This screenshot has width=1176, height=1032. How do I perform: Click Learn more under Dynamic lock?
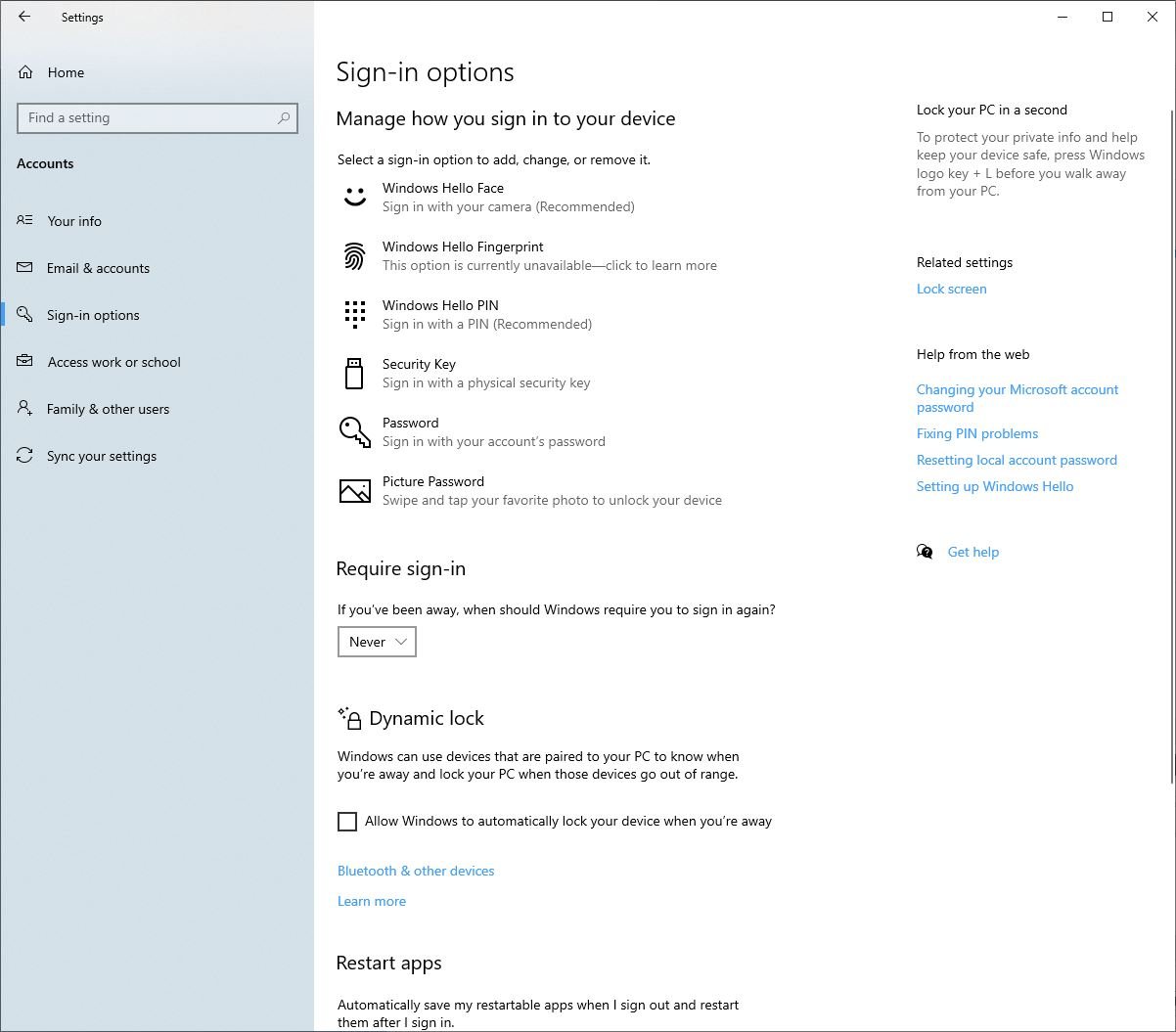[372, 901]
